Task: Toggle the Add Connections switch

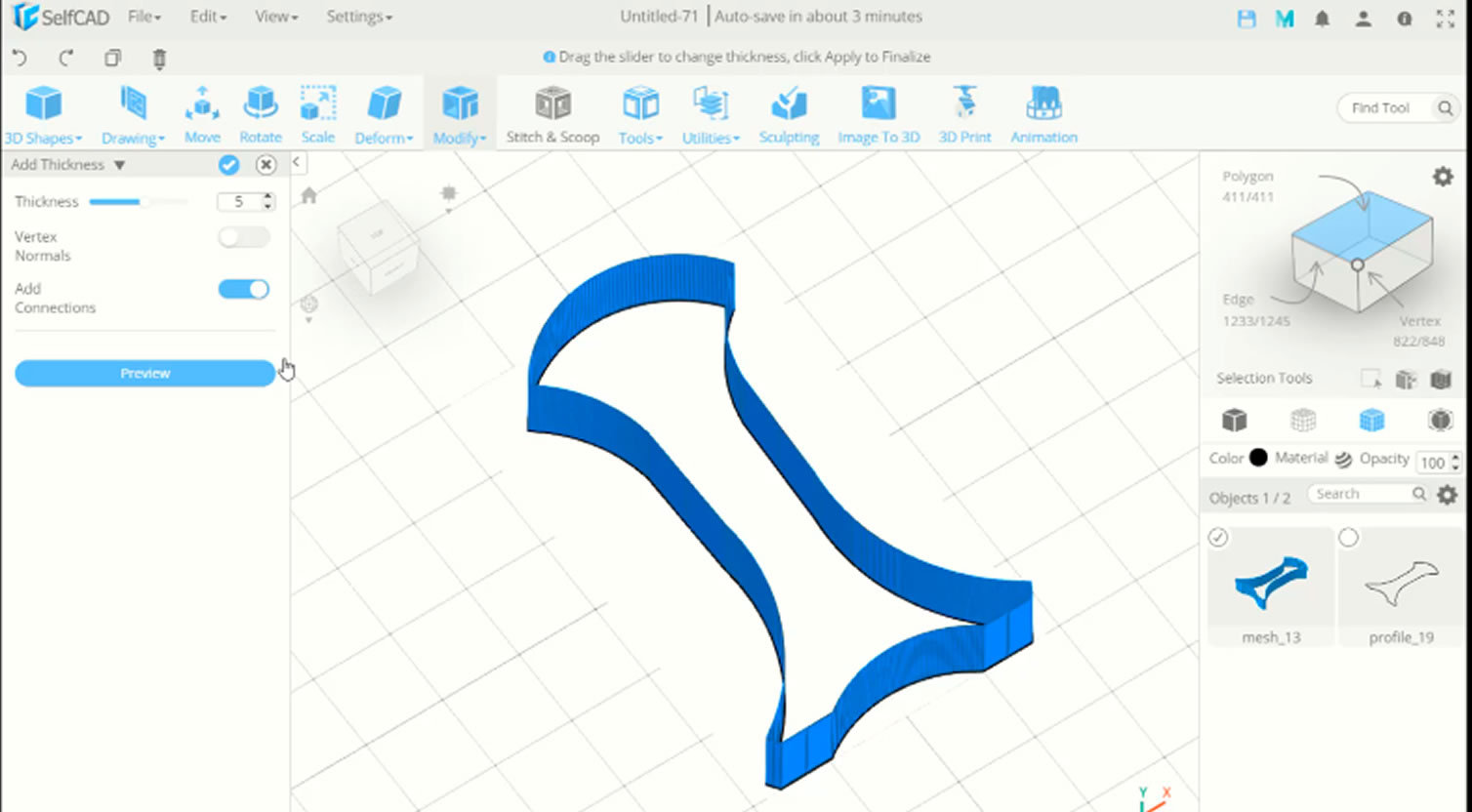Action: (244, 289)
